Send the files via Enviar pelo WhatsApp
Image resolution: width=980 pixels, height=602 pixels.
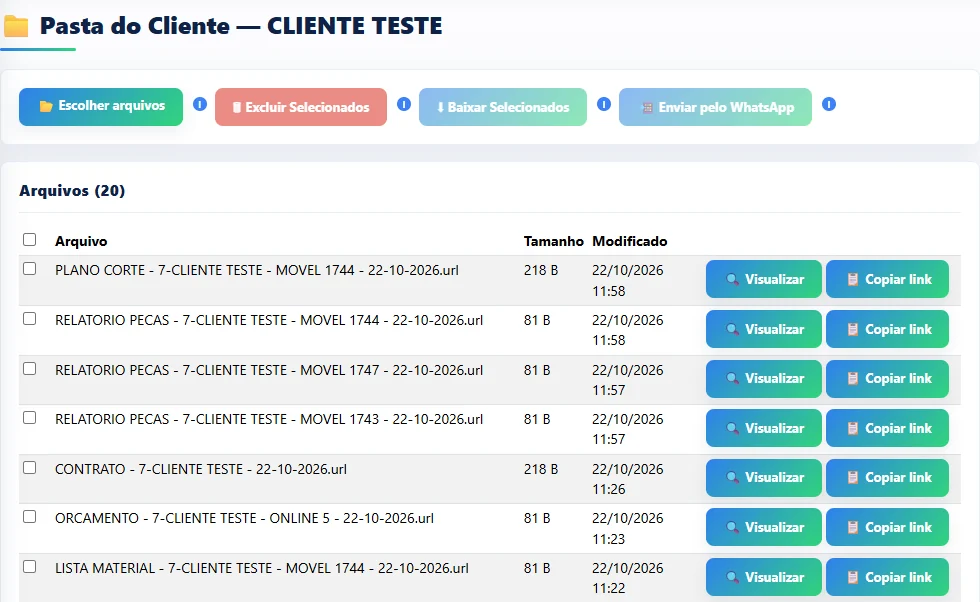tap(715, 107)
